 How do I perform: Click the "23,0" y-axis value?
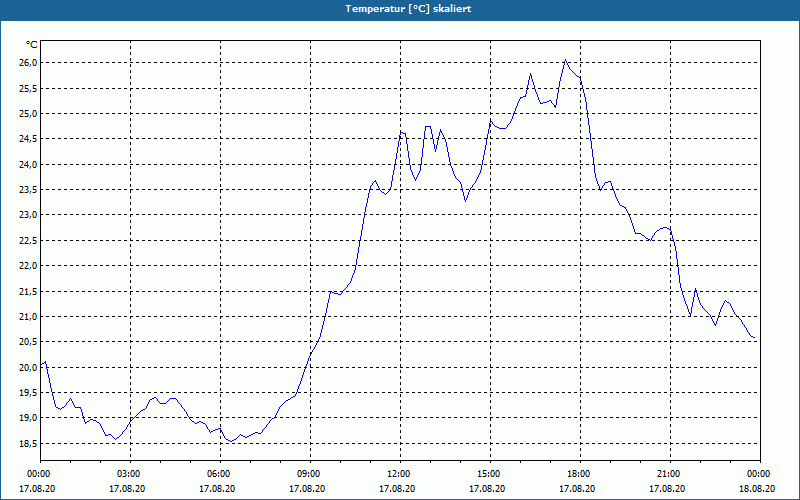(x=28, y=215)
